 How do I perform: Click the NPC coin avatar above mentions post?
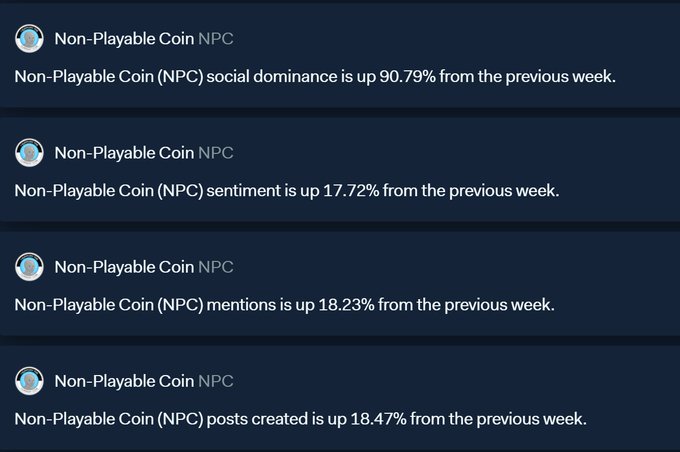[29, 267]
